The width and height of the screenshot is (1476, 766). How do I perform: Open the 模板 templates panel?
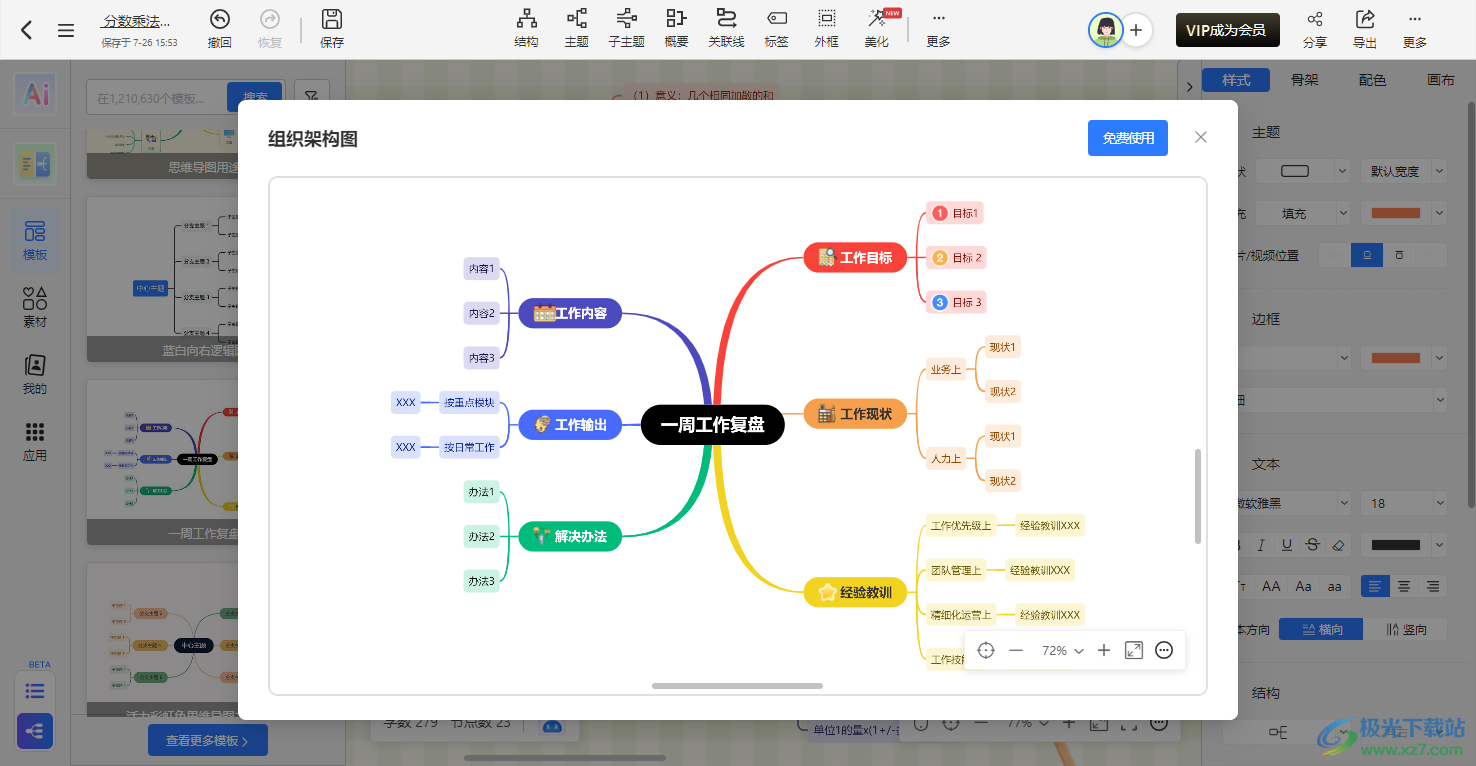click(35, 241)
